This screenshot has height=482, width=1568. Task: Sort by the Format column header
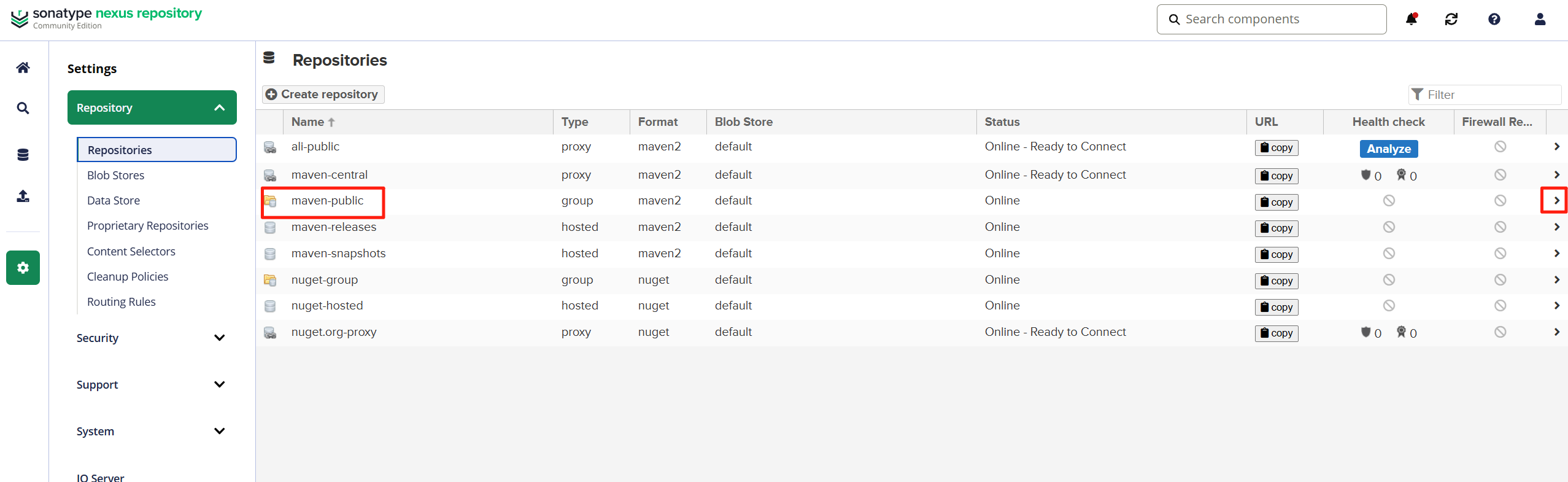[668, 122]
